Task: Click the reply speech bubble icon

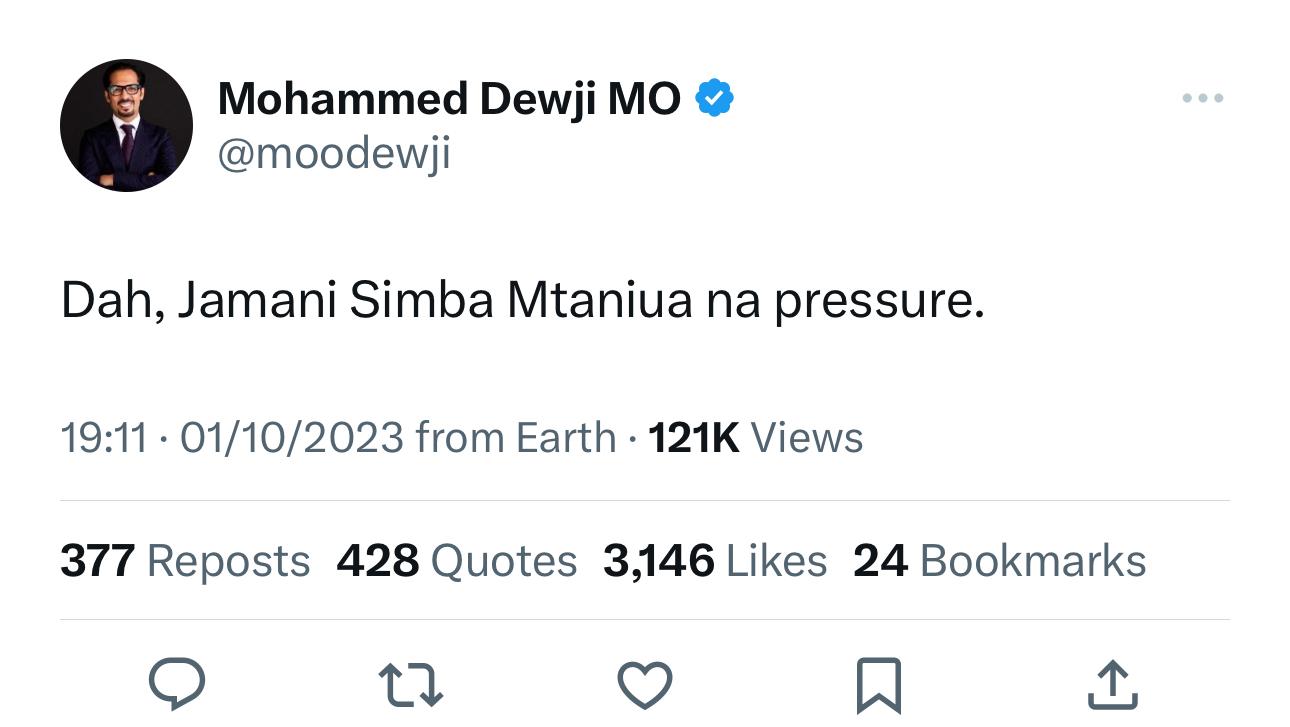Action: (177, 685)
